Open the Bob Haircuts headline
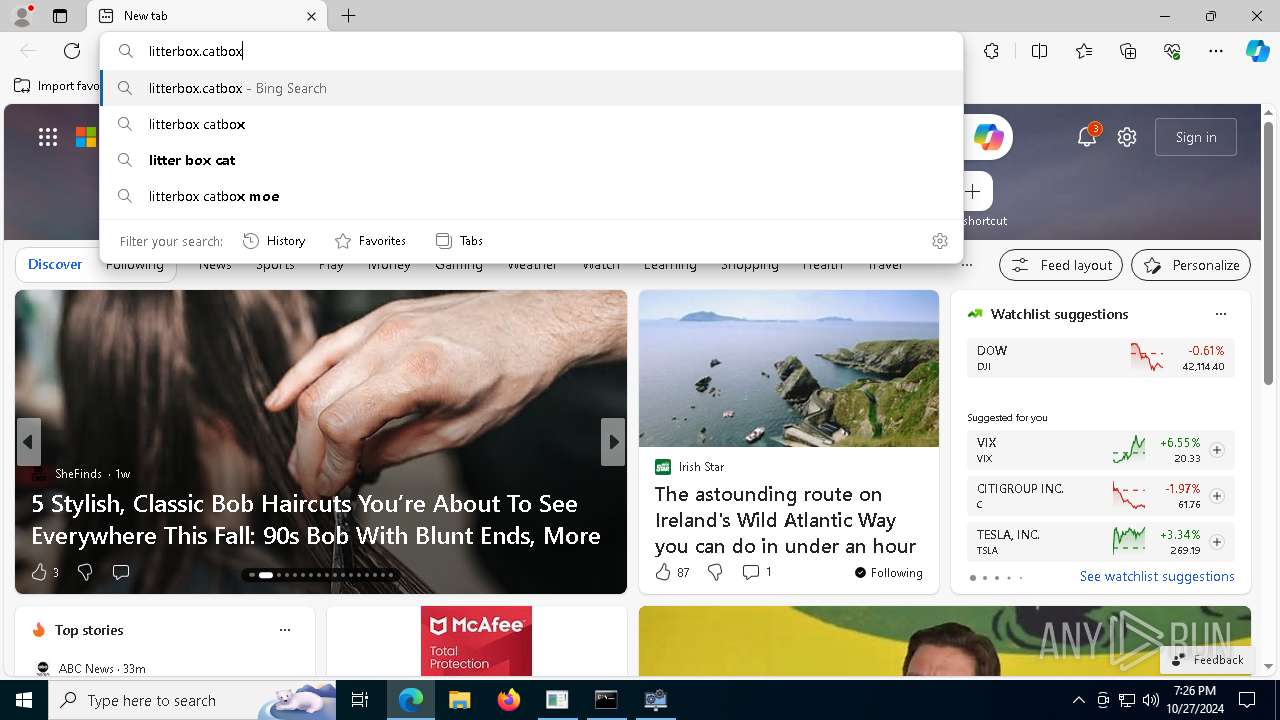Viewport: 1280px width, 720px height. (316, 519)
